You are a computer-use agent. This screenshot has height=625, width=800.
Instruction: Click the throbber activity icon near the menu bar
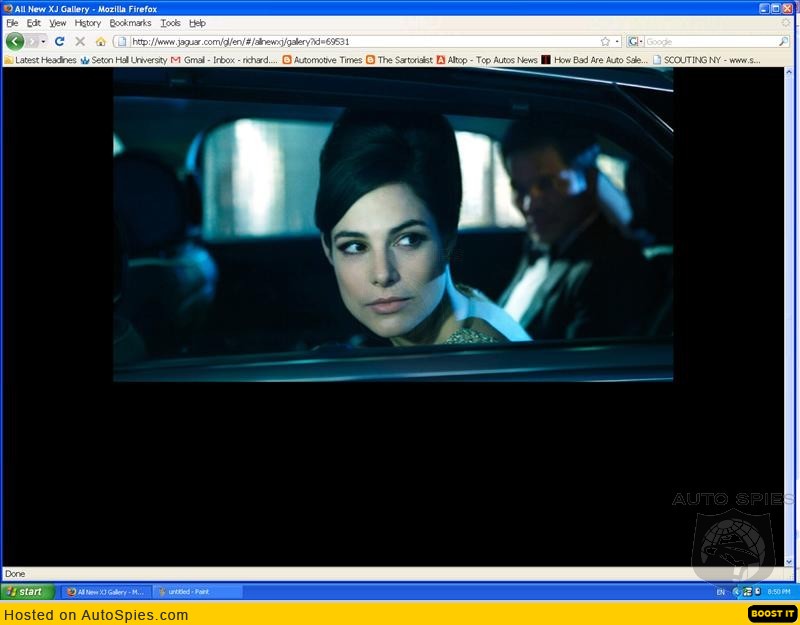(786, 23)
